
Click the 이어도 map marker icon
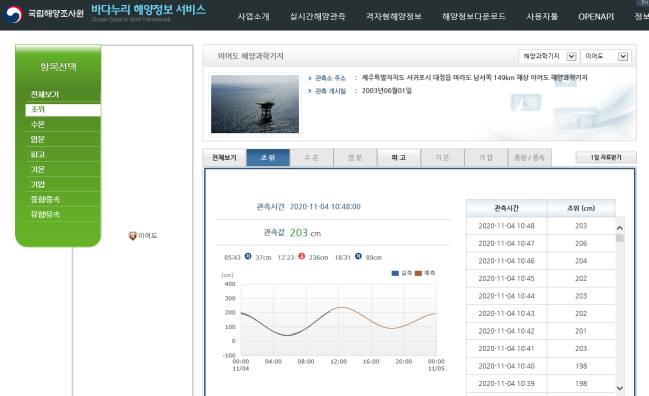click(132, 236)
